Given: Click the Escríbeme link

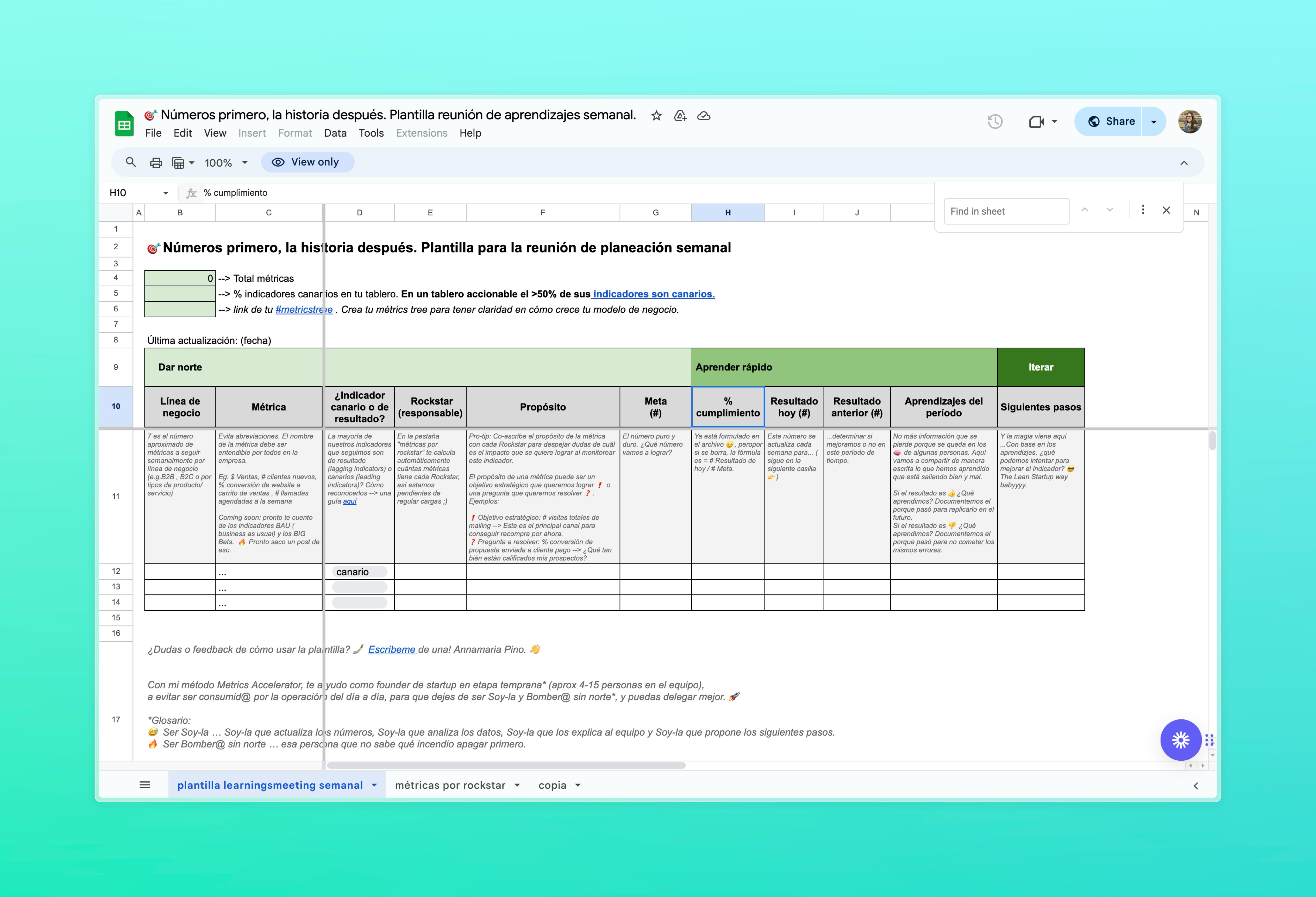Looking at the screenshot, I should click(x=392, y=649).
